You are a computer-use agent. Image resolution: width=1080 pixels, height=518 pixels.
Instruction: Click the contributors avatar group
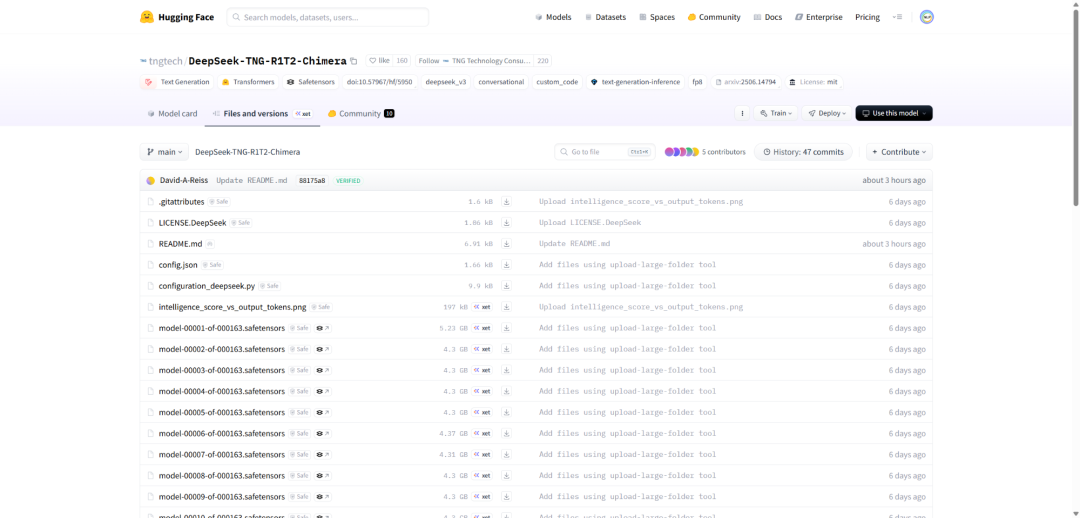pyautogui.click(x=681, y=152)
